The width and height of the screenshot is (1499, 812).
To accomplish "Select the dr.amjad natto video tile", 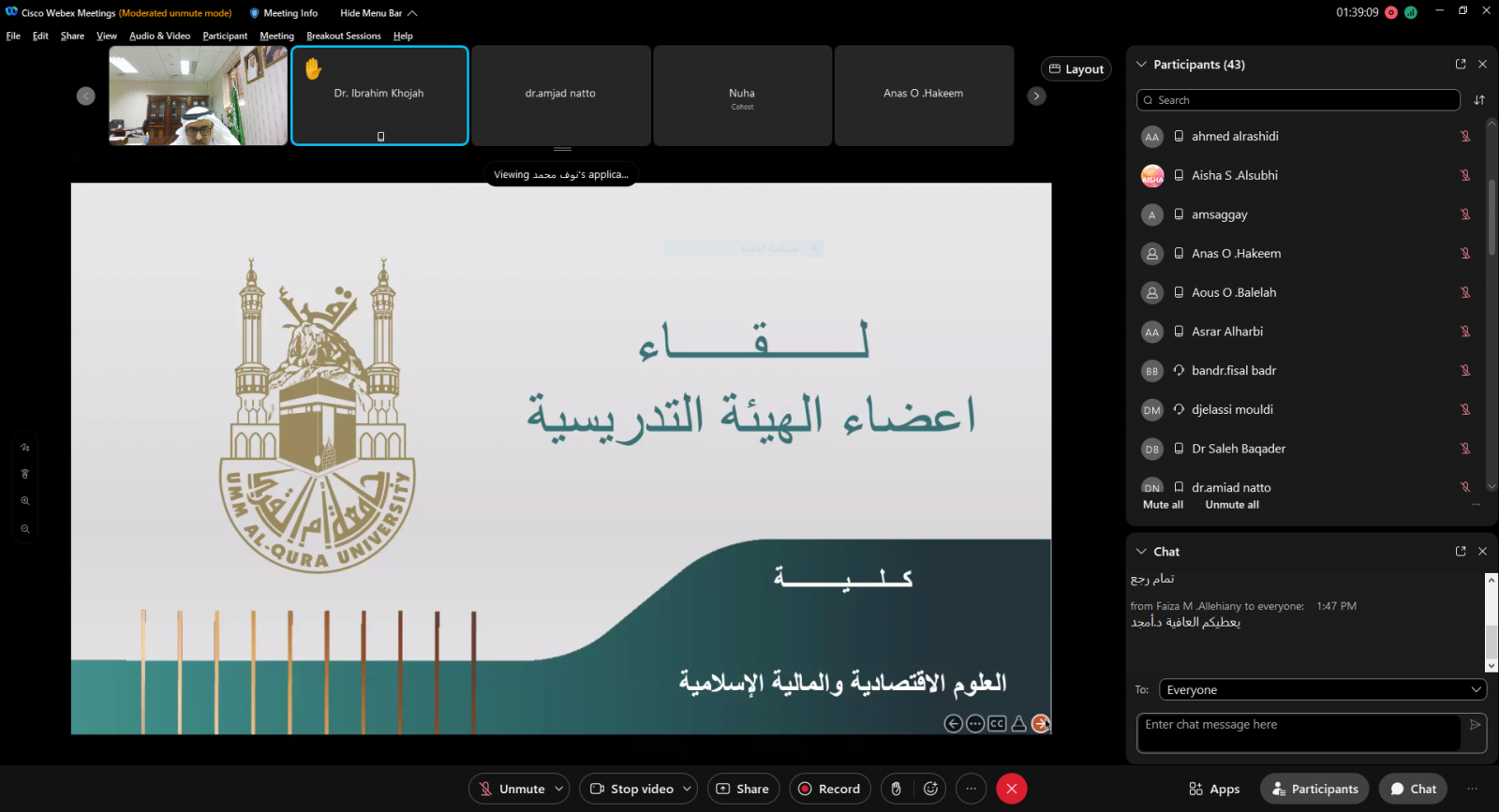I will coord(561,96).
